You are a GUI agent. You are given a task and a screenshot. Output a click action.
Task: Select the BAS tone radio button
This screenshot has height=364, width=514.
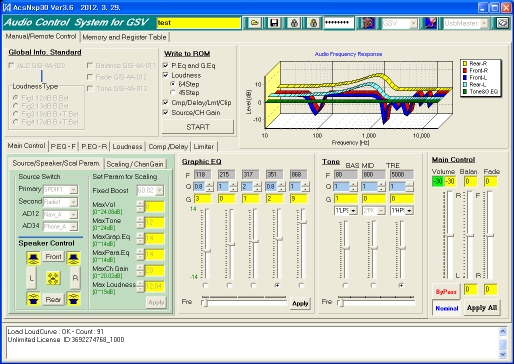(x=345, y=285)
